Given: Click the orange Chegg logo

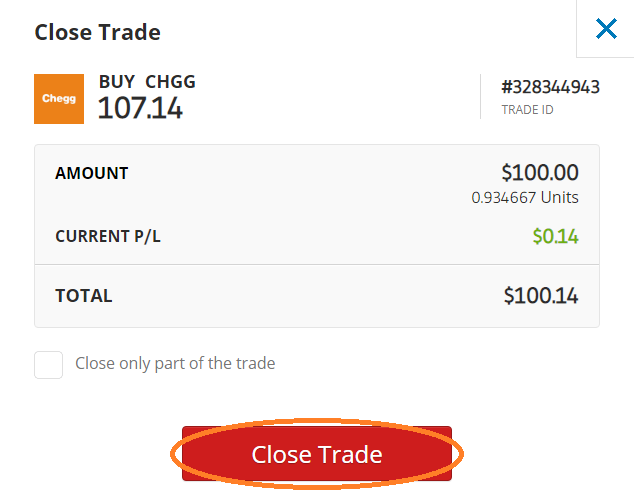Looking at the screenshot, I should 59,99.
